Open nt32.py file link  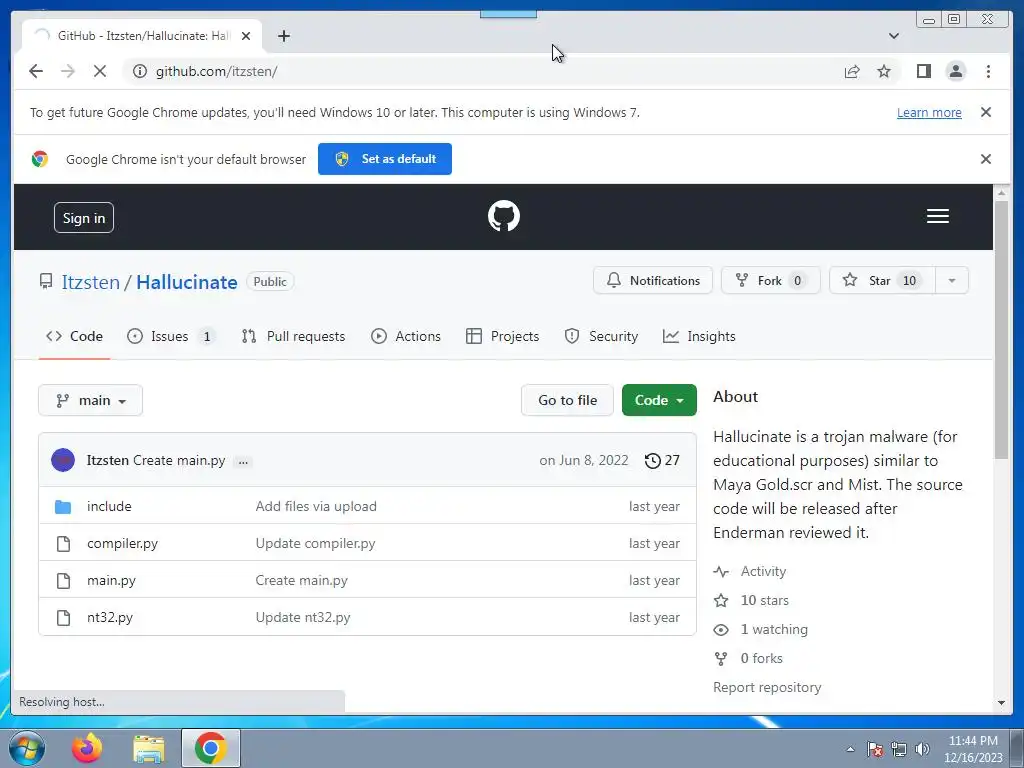click(x=110, y=618)
